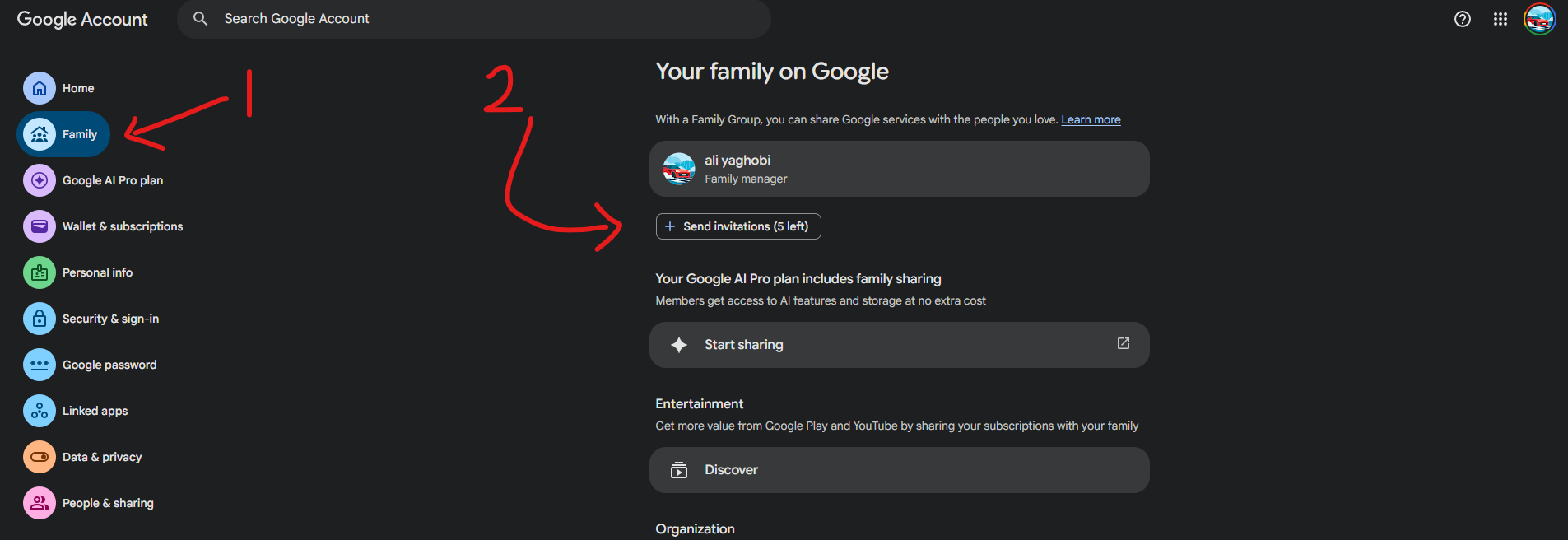The height and width of the screenshot is (540, 1568).
Task: Open the Google password icon
Action: pos(40,365)
